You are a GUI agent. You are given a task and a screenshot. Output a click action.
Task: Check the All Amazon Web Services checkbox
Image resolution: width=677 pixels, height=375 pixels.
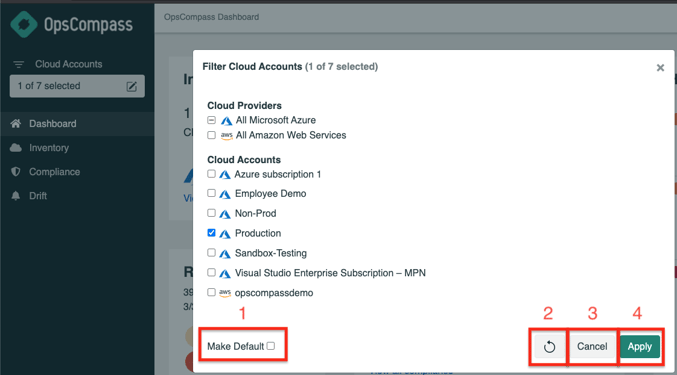click(211, 135)
